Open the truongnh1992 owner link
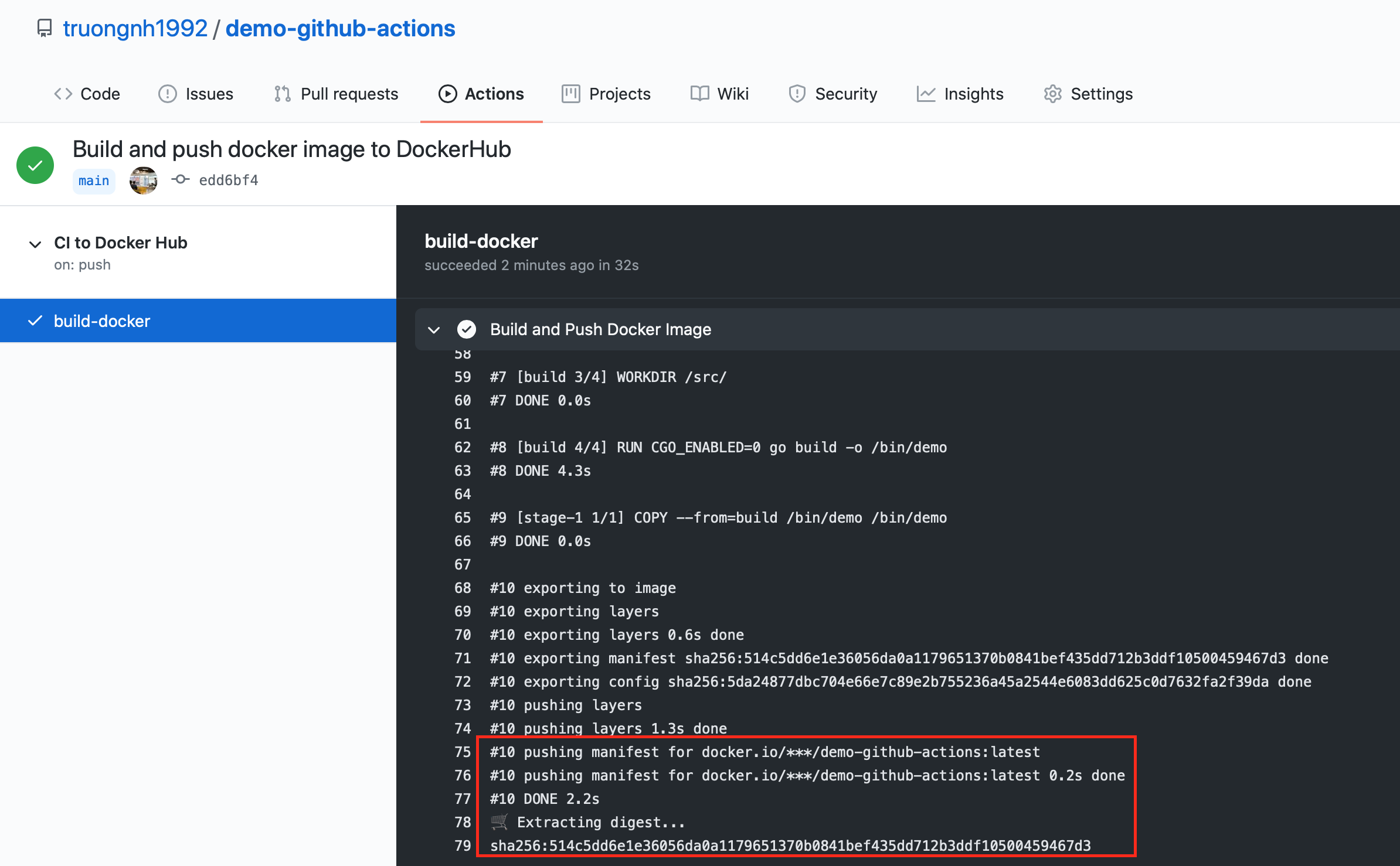Image resolution: width=1400 pixels, height=866 pixels. 135,28
